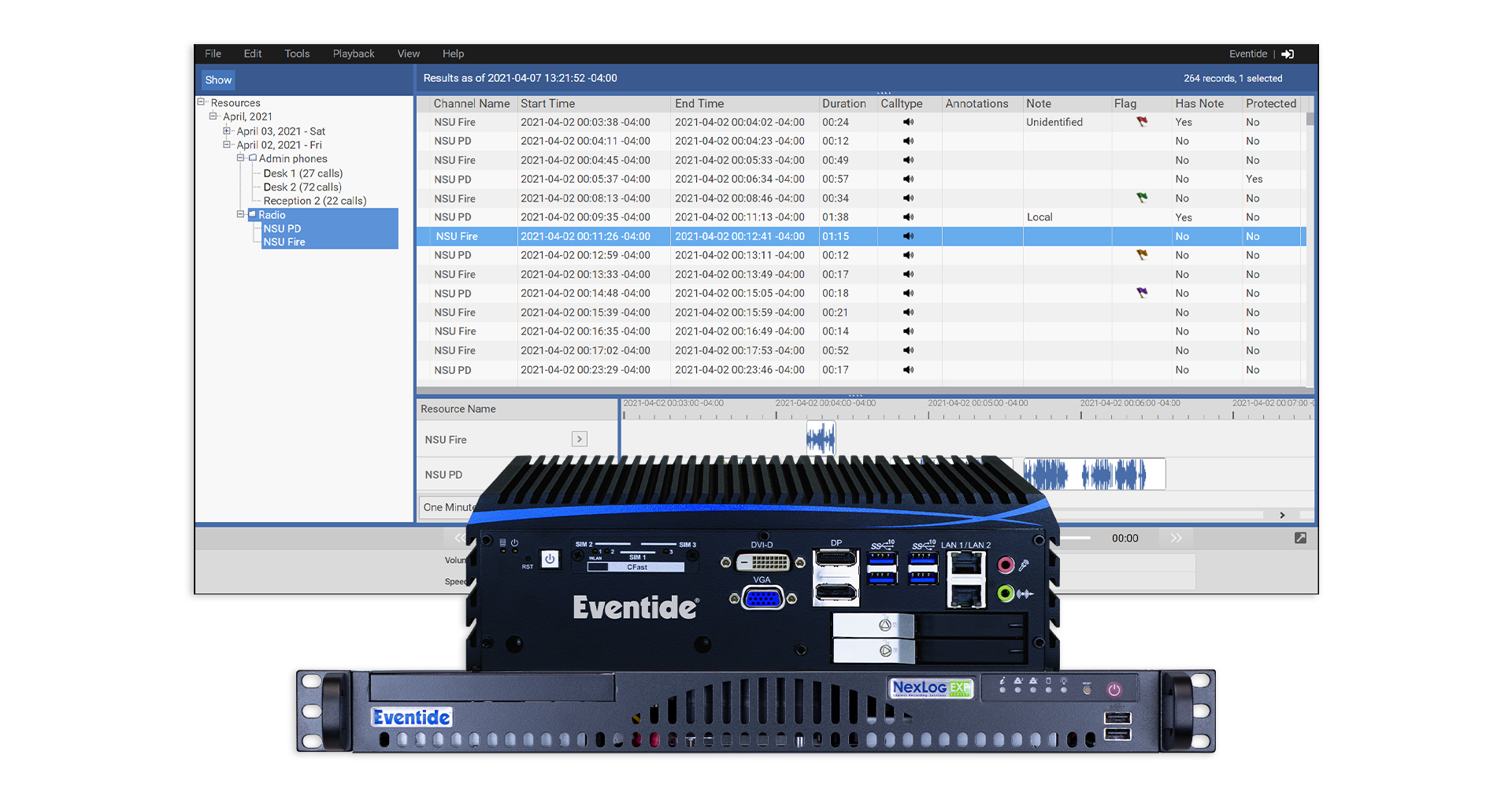
Task: Click the skip-backward playback control
Action: point(460,538)
